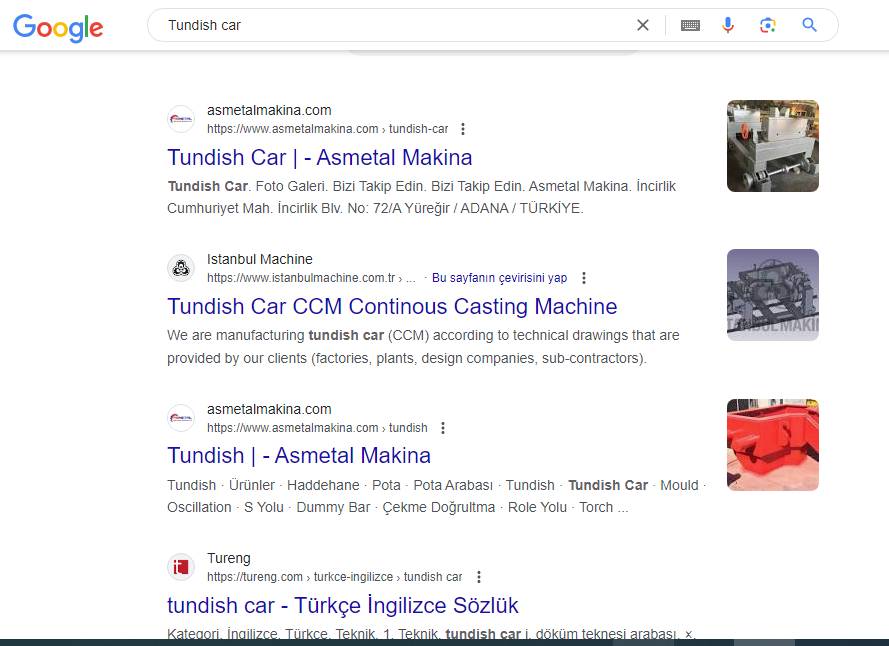Click the Istanbul Machine CAD thumbnail
The height and width of the screenshot is (646, 889).
click(x=772, y=295)
